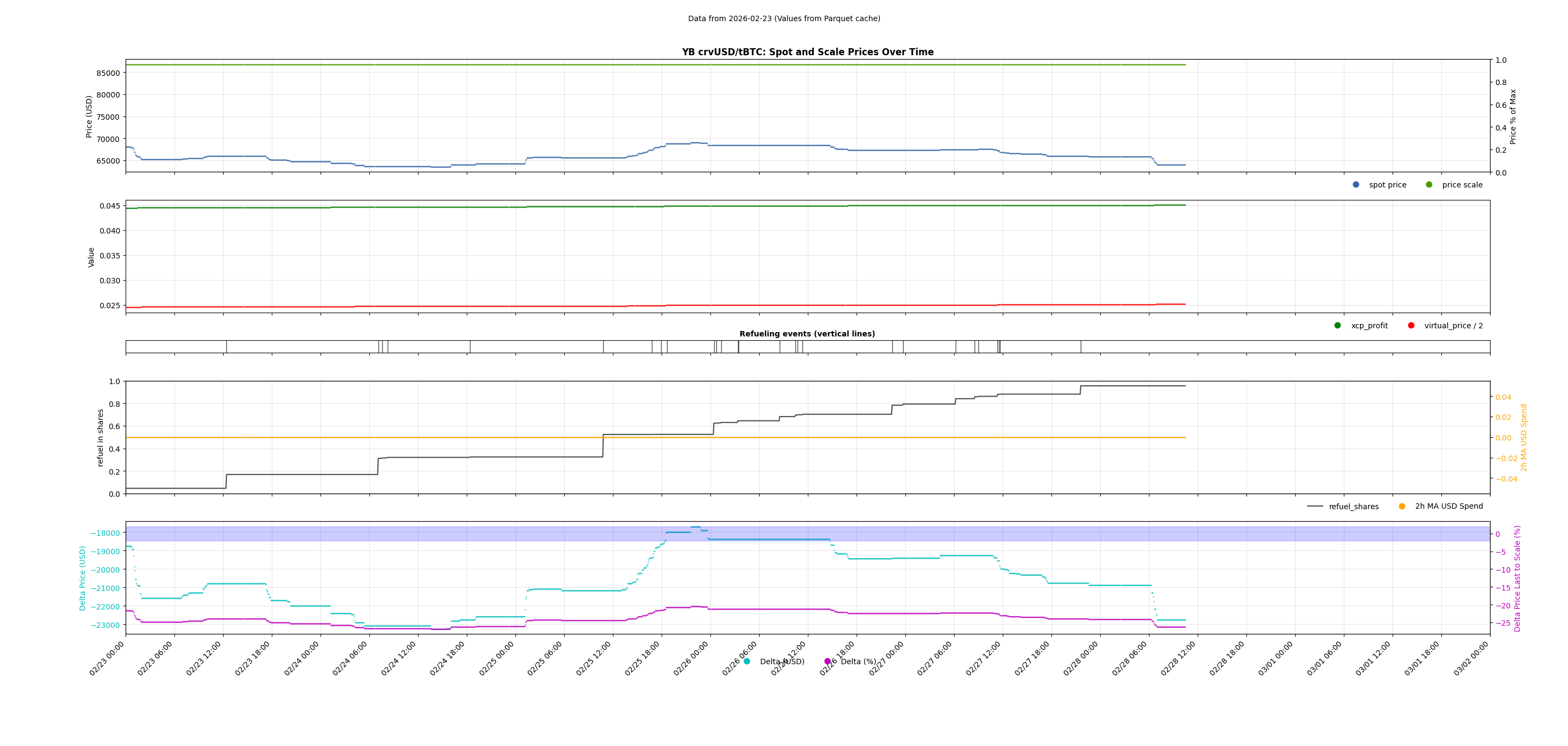Image resolution: width=1568 pixels, height=746 pixels.
Task: Click the Price (USD) y-axis label
Action: (89, 116)
